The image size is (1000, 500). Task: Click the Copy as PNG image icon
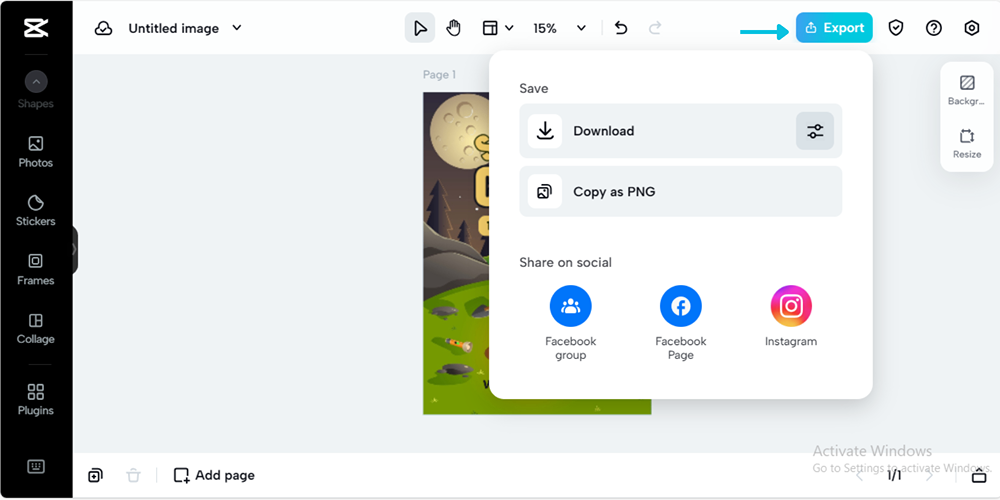coord(545,191)
